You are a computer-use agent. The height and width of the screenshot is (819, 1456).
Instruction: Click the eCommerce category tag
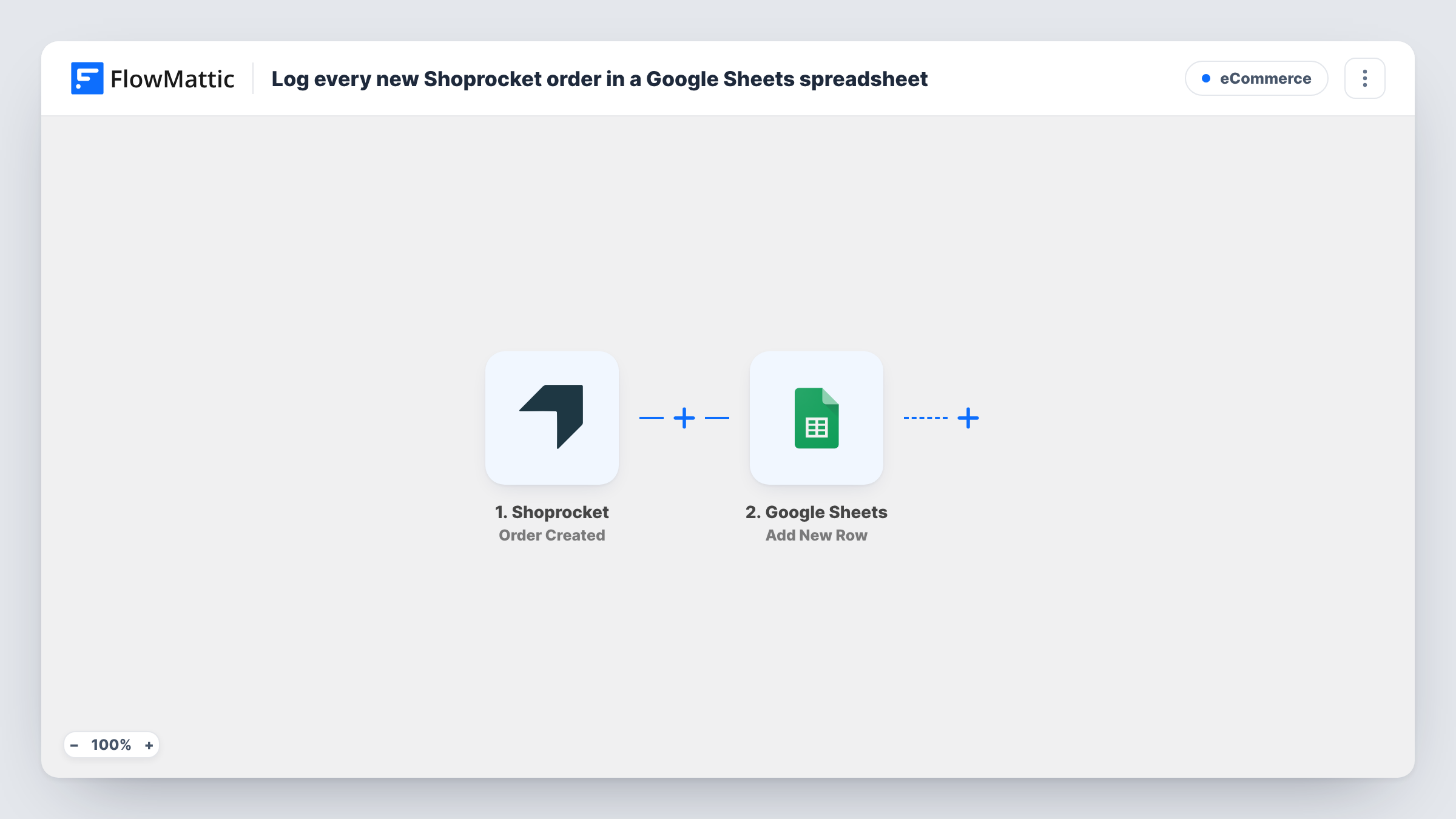click(x=1256, y=78)
